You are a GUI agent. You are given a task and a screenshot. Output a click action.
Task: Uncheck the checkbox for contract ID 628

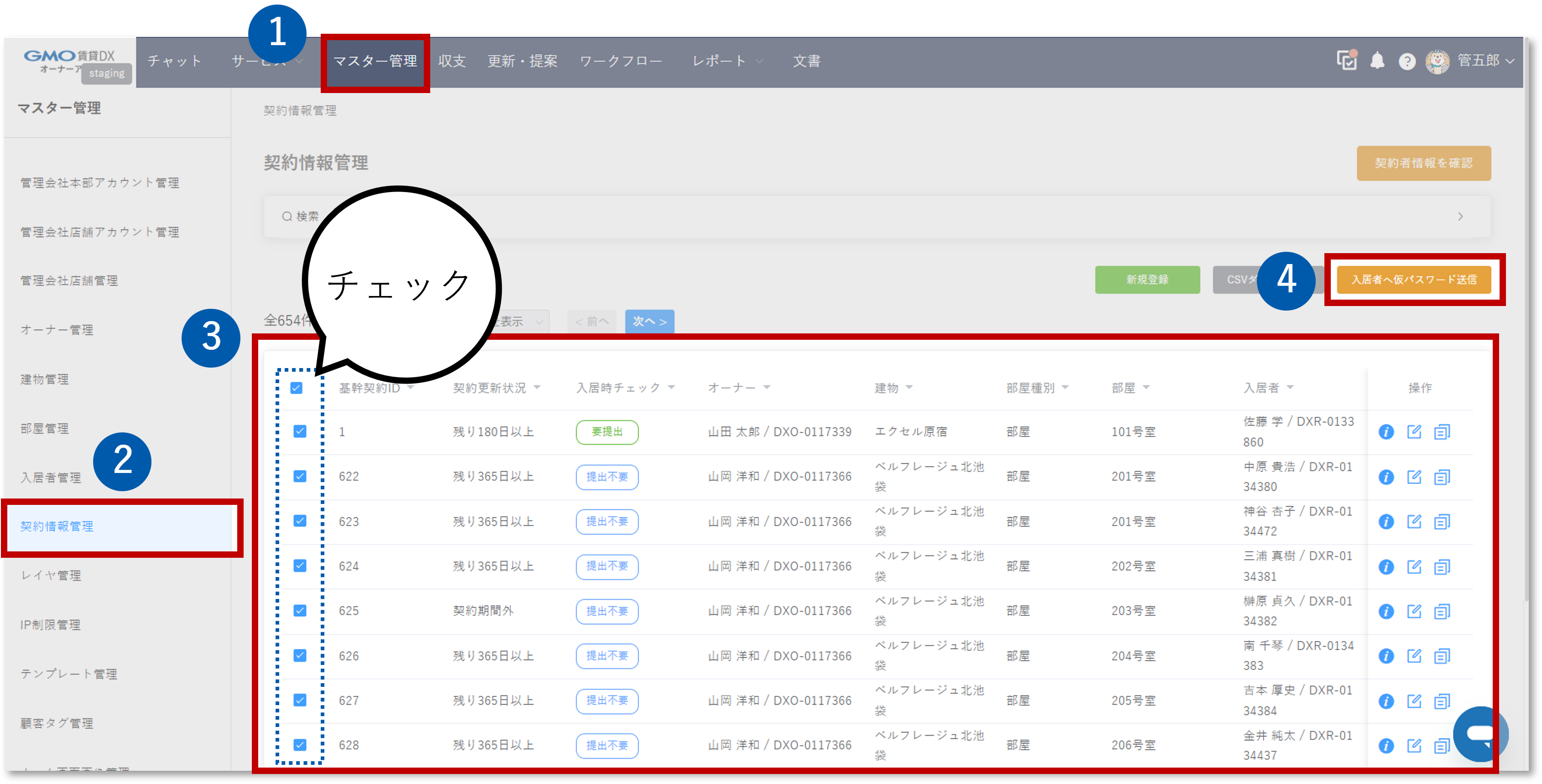click(300, 745)
